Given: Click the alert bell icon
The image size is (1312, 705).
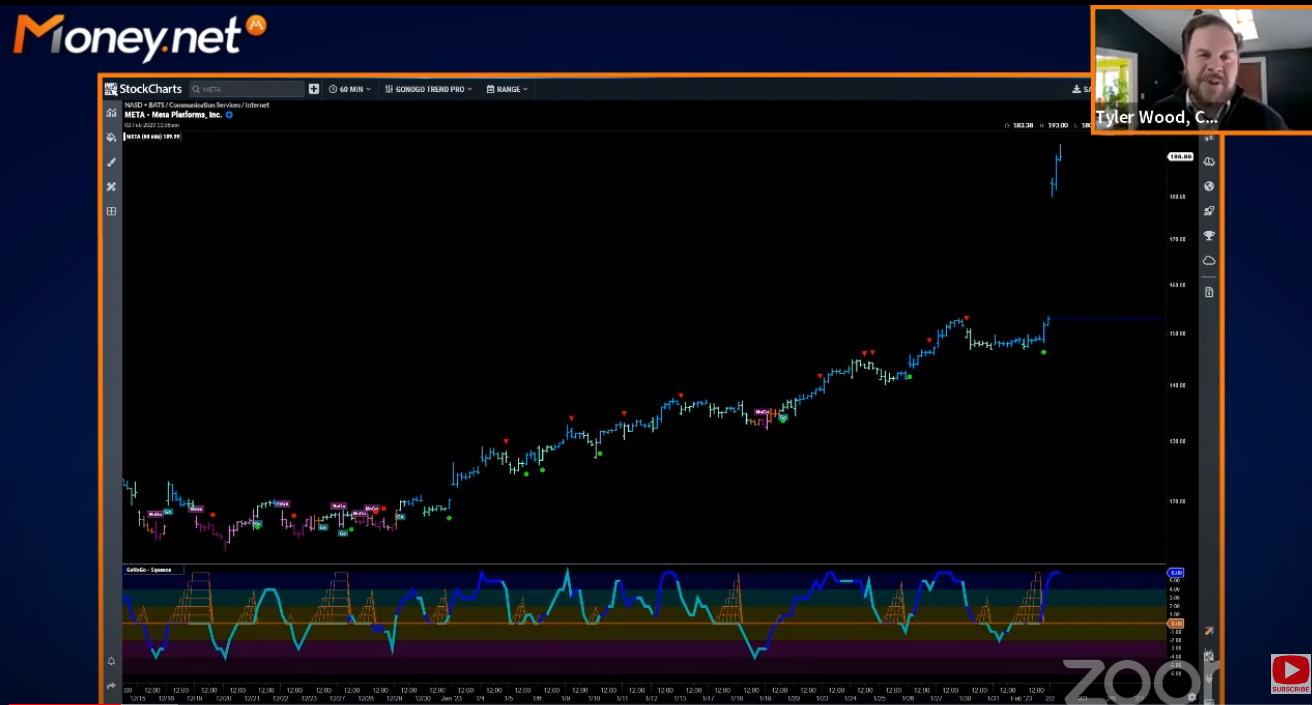Looking at the screenshot, I should 111,661.
